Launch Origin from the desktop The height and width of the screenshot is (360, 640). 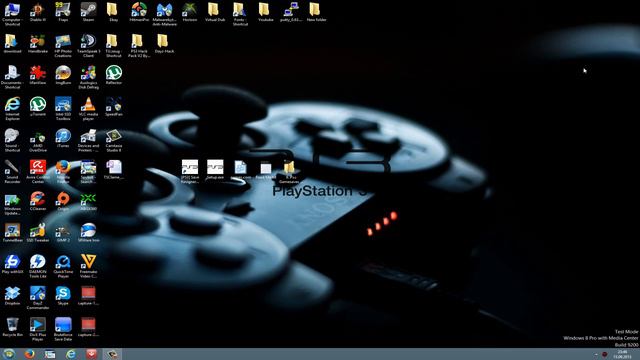tap(63, 201)
